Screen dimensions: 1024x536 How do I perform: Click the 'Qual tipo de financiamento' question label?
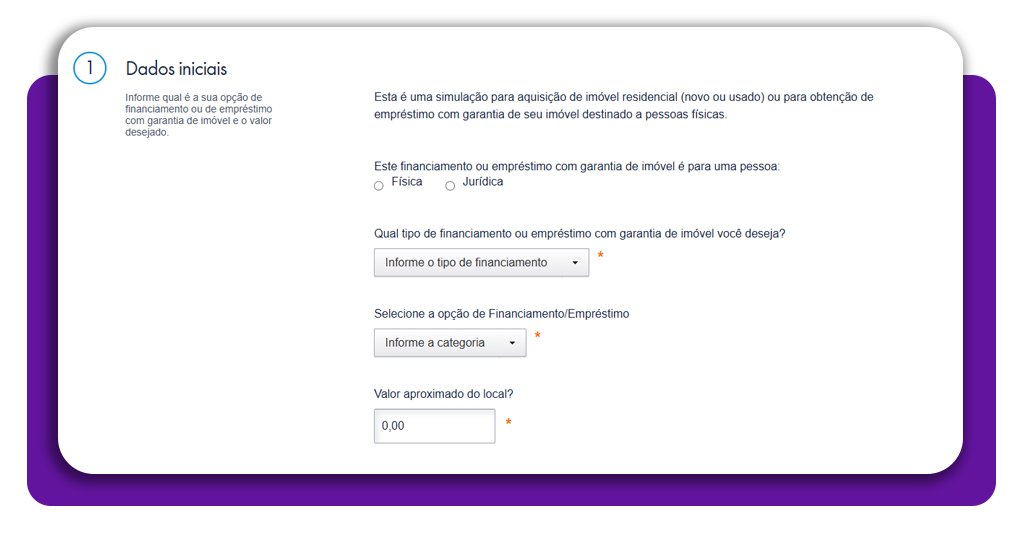(579, 233)
